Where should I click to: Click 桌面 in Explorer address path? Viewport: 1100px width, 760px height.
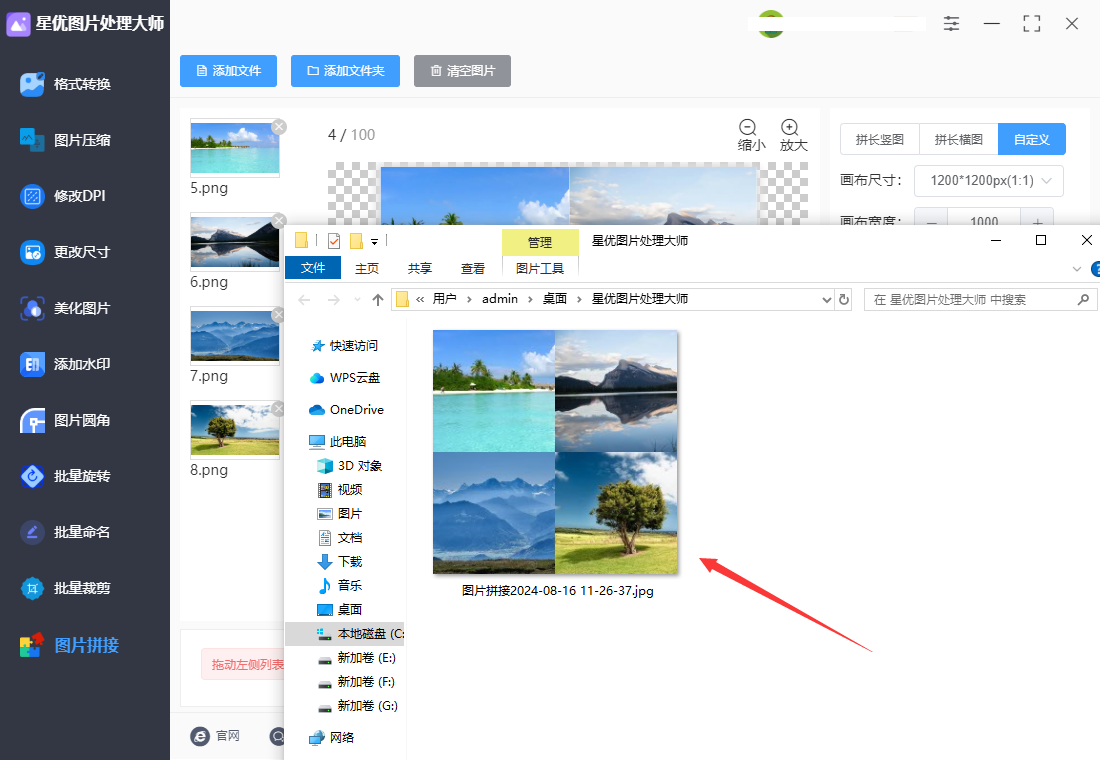point(555,299)
